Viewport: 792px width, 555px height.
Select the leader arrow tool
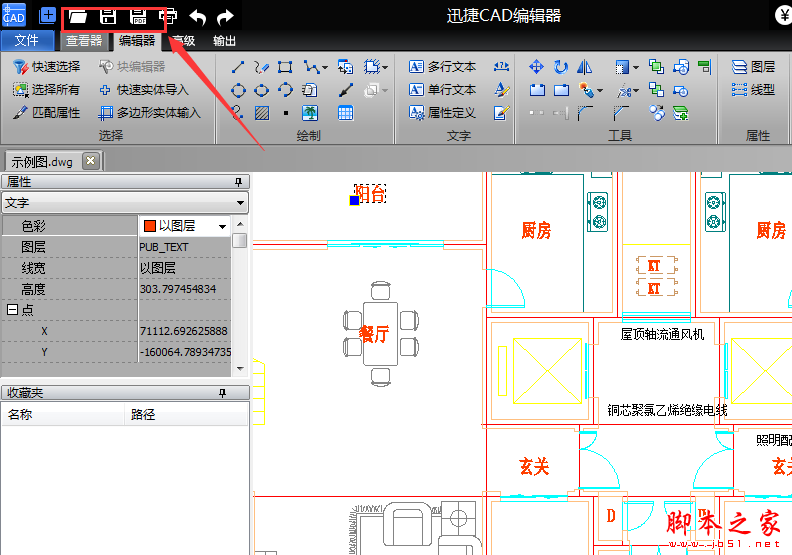345,90
